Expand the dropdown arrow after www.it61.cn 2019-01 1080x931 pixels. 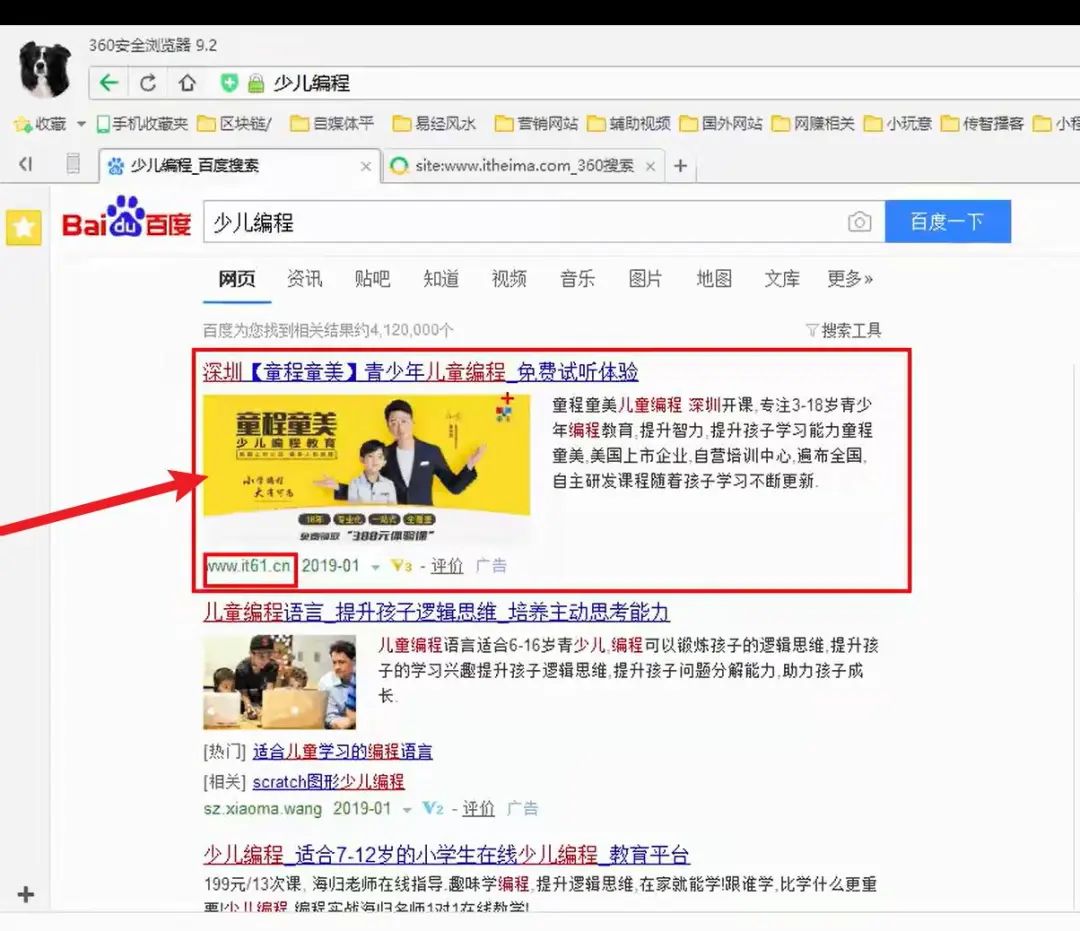[375, 567]
